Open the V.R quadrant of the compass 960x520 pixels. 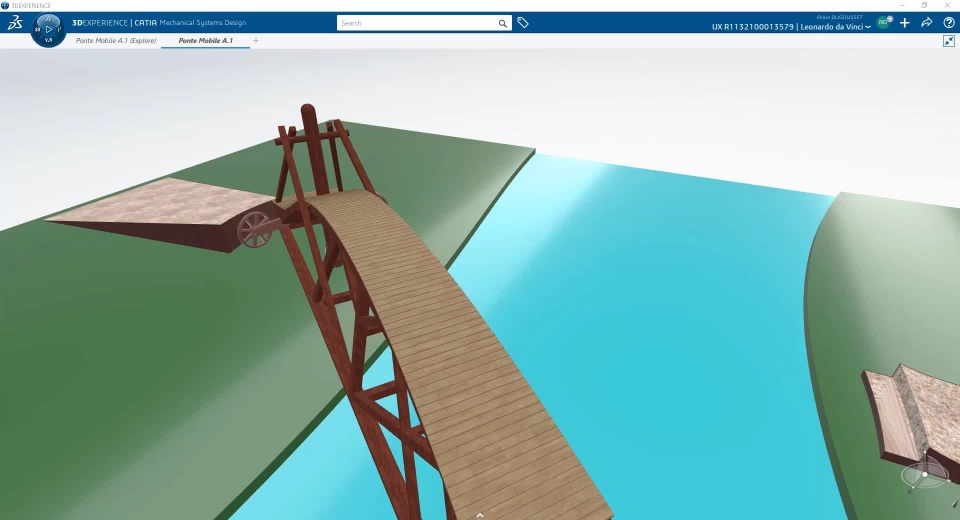click(x=48, y=40)
